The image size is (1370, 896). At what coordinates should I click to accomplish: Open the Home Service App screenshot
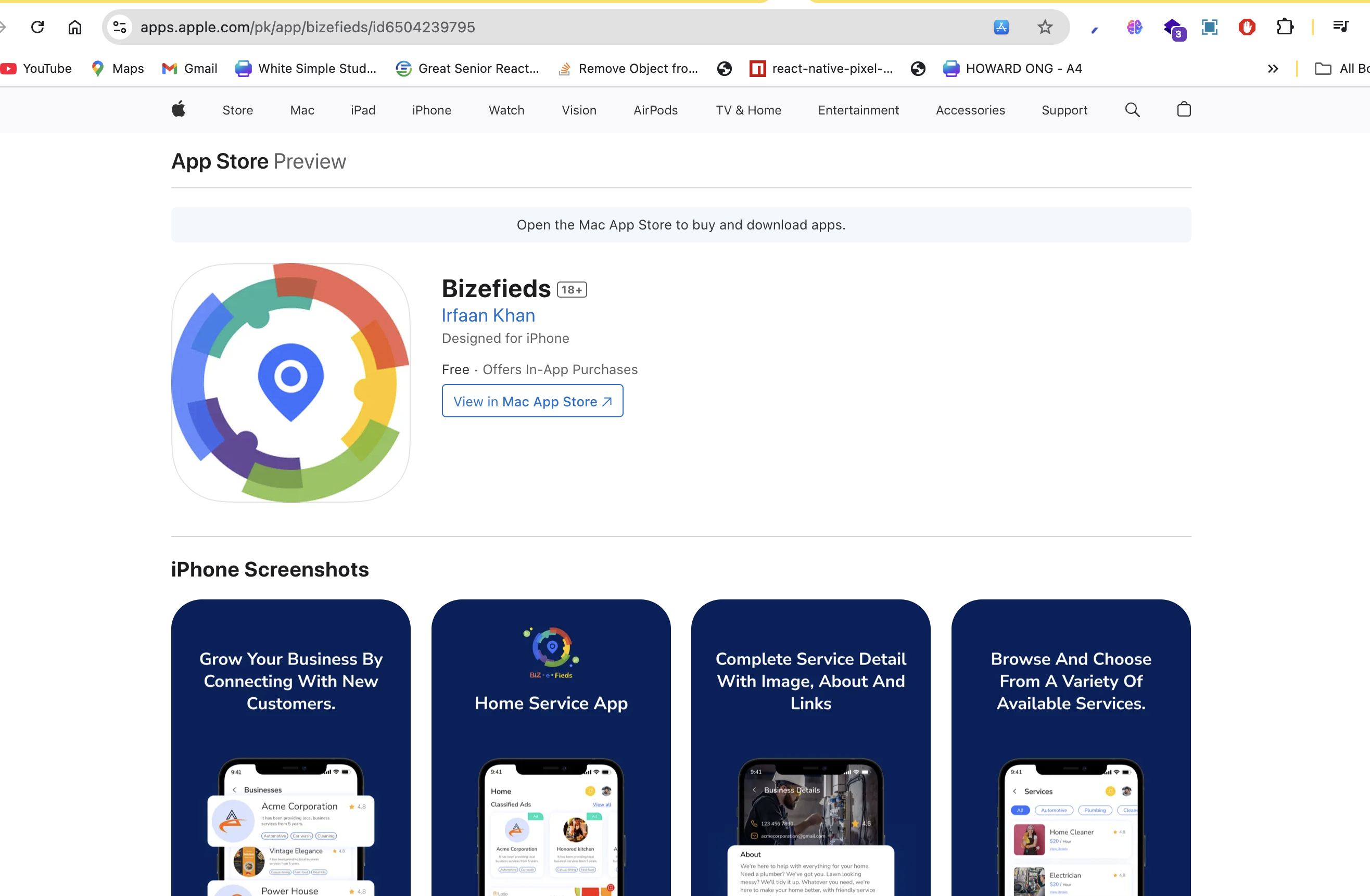(550, 747)
